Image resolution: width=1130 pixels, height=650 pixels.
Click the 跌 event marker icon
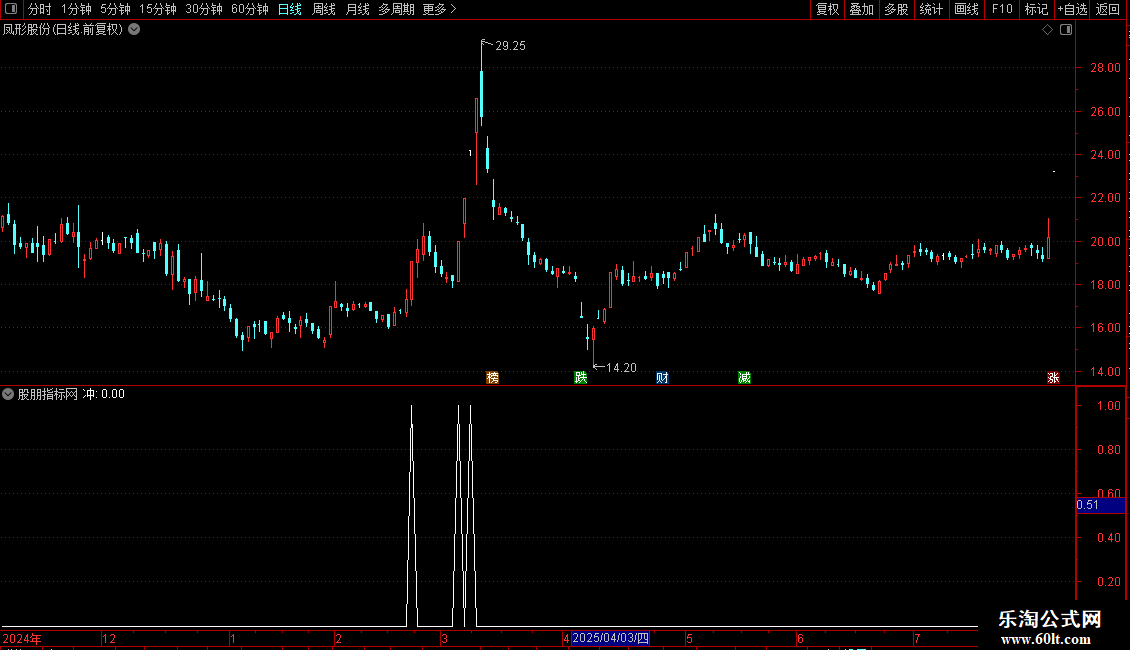(x=581, y=378)
